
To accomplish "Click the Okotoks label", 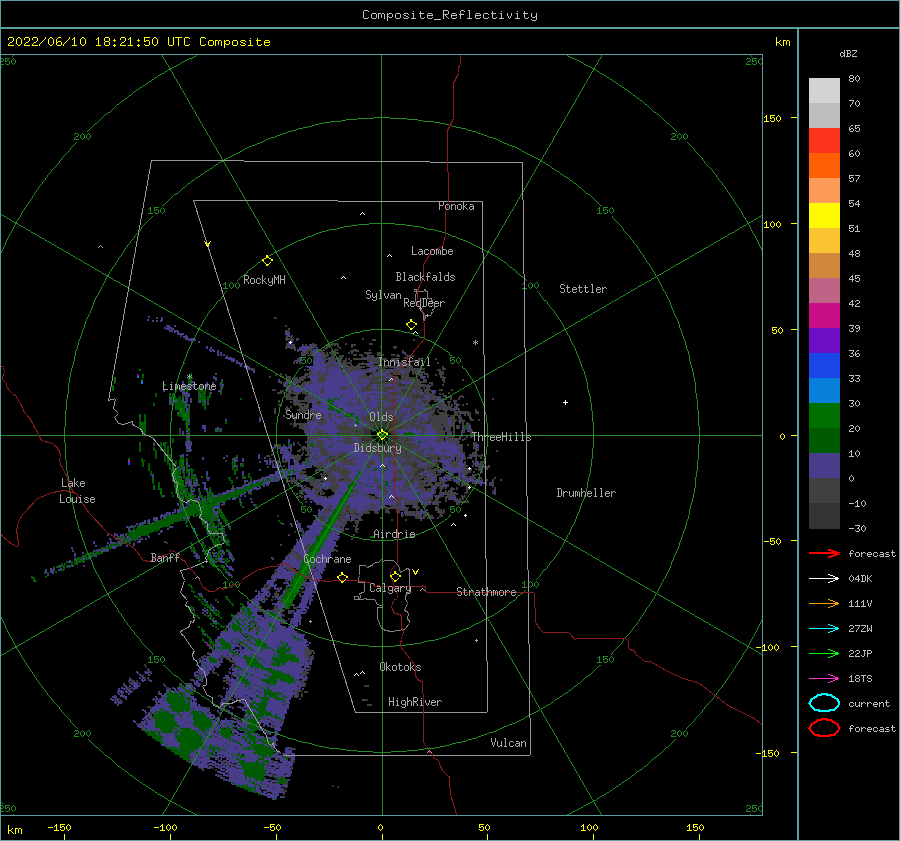I will click(x=400, y=667).
